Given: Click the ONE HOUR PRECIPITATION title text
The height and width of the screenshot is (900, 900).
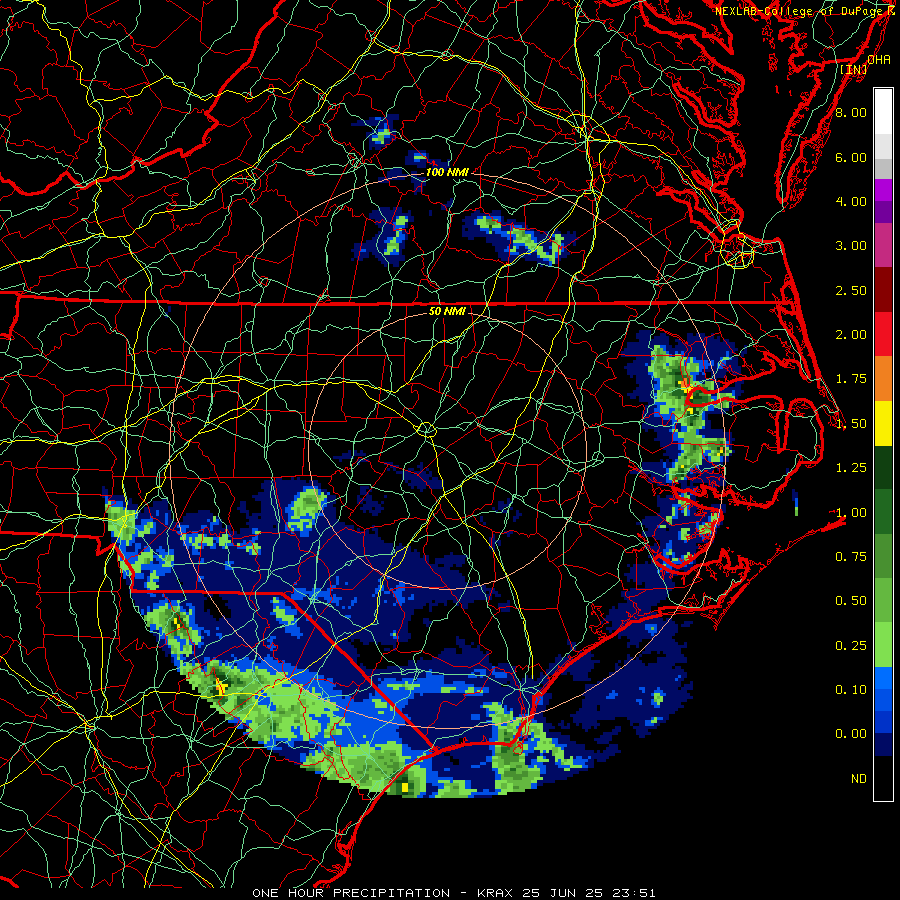Looking at the screenshot, I should 351,893.
